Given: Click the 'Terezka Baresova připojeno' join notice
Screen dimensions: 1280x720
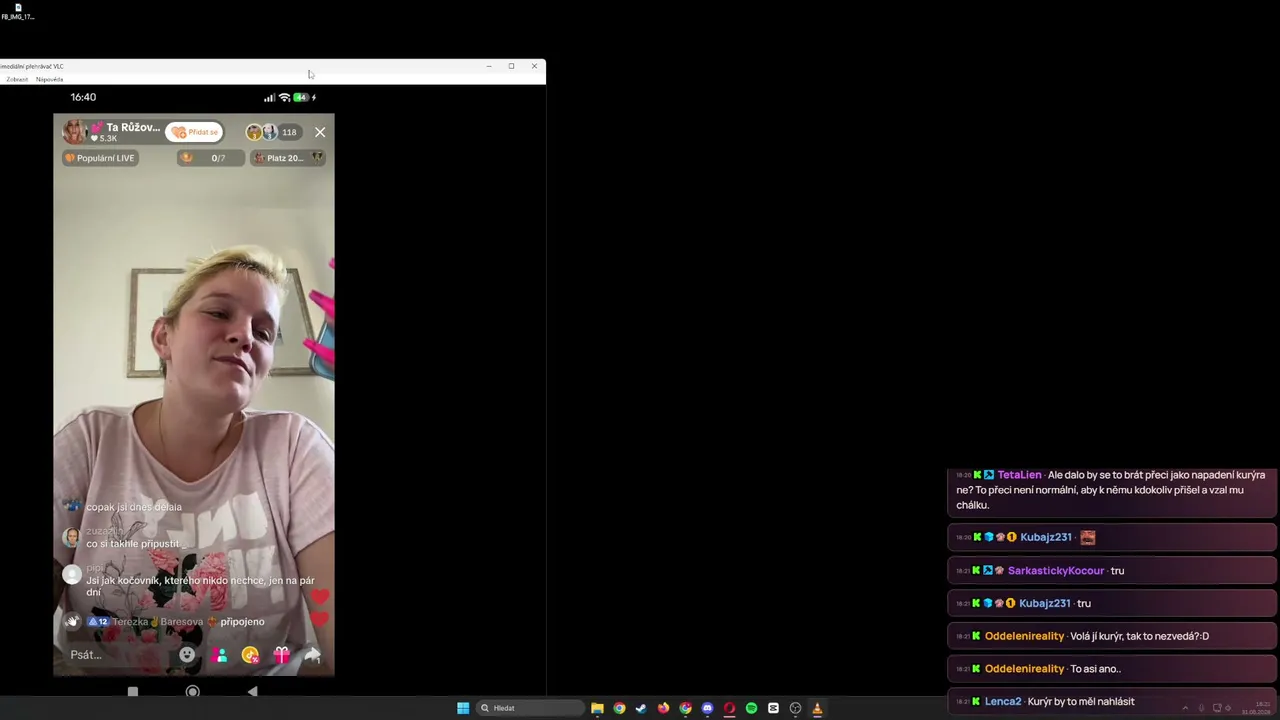Looking at the screenshot, I should coord(176,621).
